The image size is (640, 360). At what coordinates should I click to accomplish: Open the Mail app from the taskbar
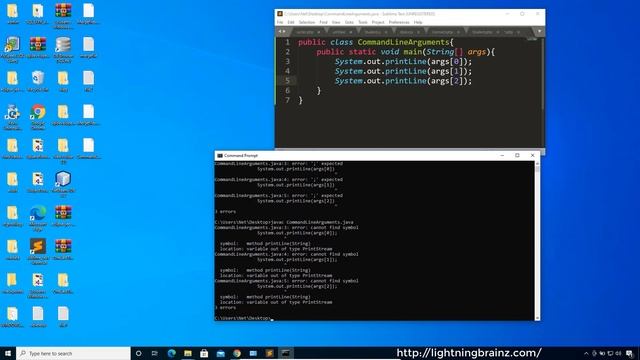click(x=221, y=353)
